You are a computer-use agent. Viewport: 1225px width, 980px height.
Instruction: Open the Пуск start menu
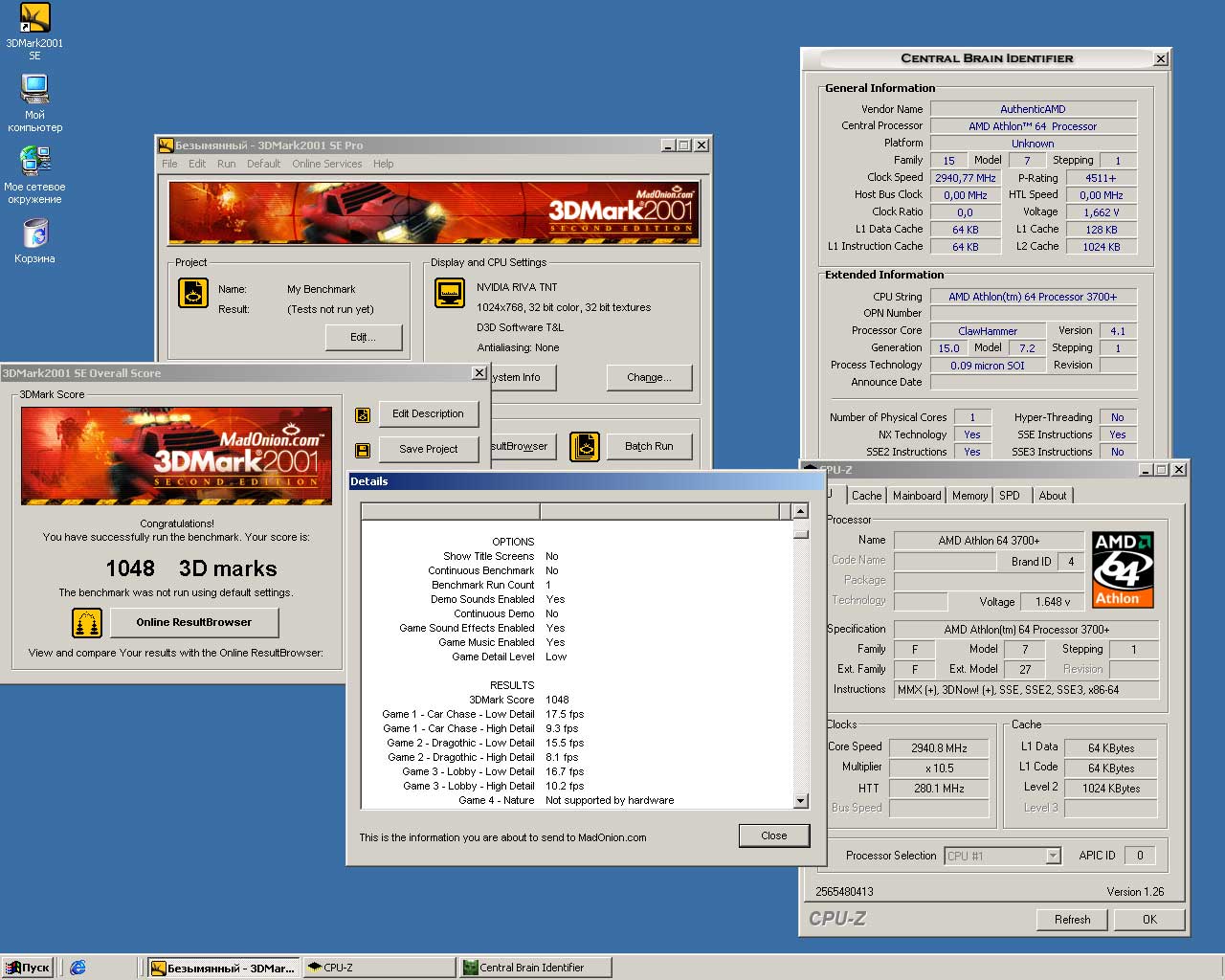pos(28,968)
